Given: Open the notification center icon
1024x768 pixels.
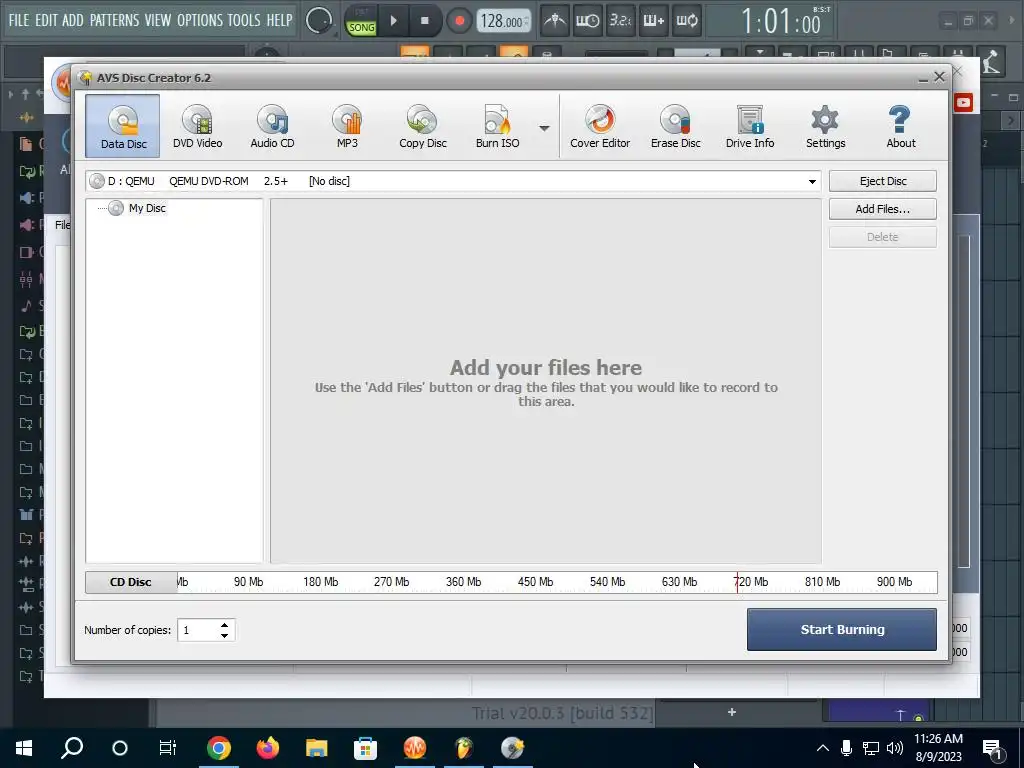Looking at the screenshot, I should click(993, 748).
